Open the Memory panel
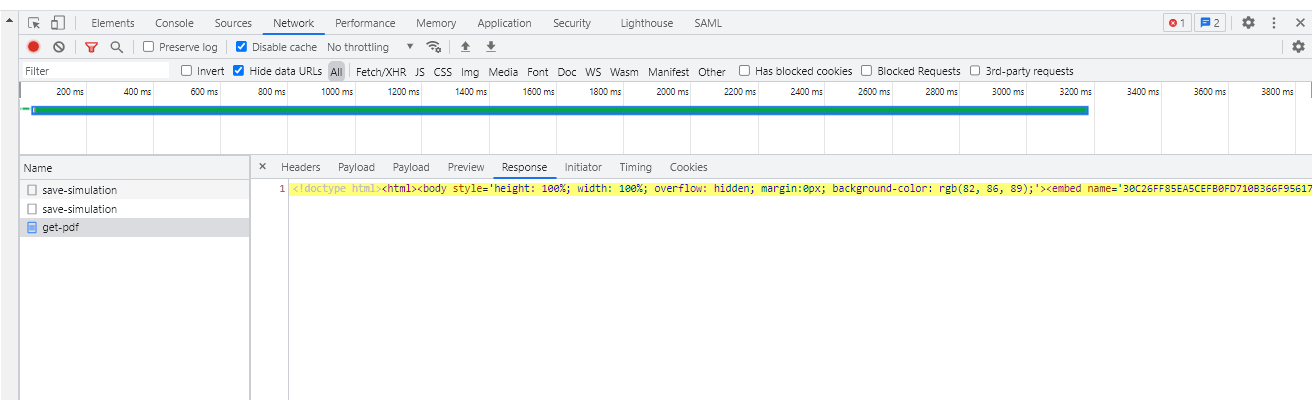Viewport: 1312px width, 400px height. [x=436, y=23]
